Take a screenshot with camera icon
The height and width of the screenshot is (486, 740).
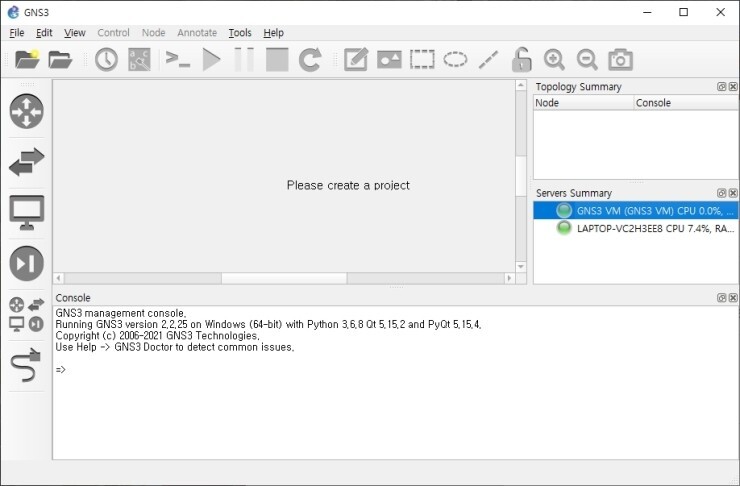point(620,60)
